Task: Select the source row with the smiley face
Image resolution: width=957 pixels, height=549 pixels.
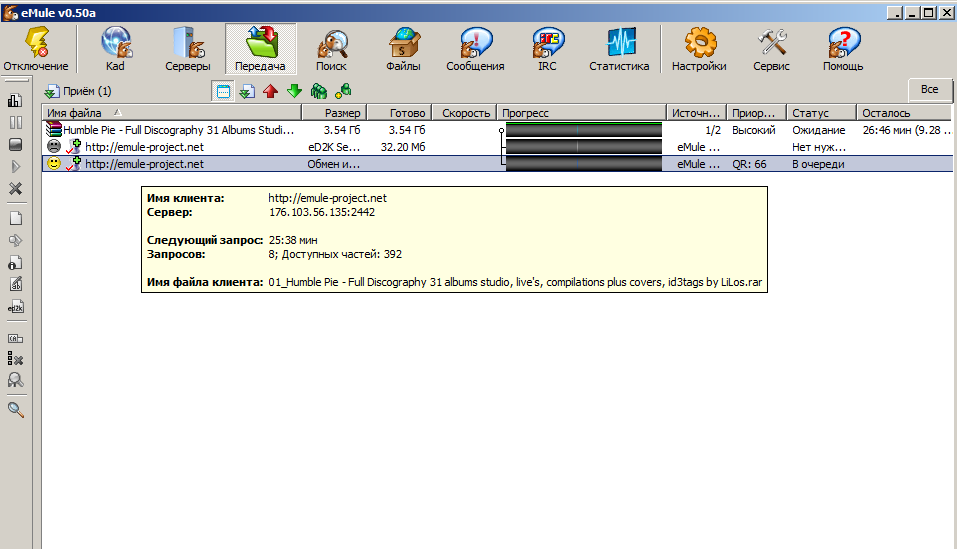Action: (497, 164)
